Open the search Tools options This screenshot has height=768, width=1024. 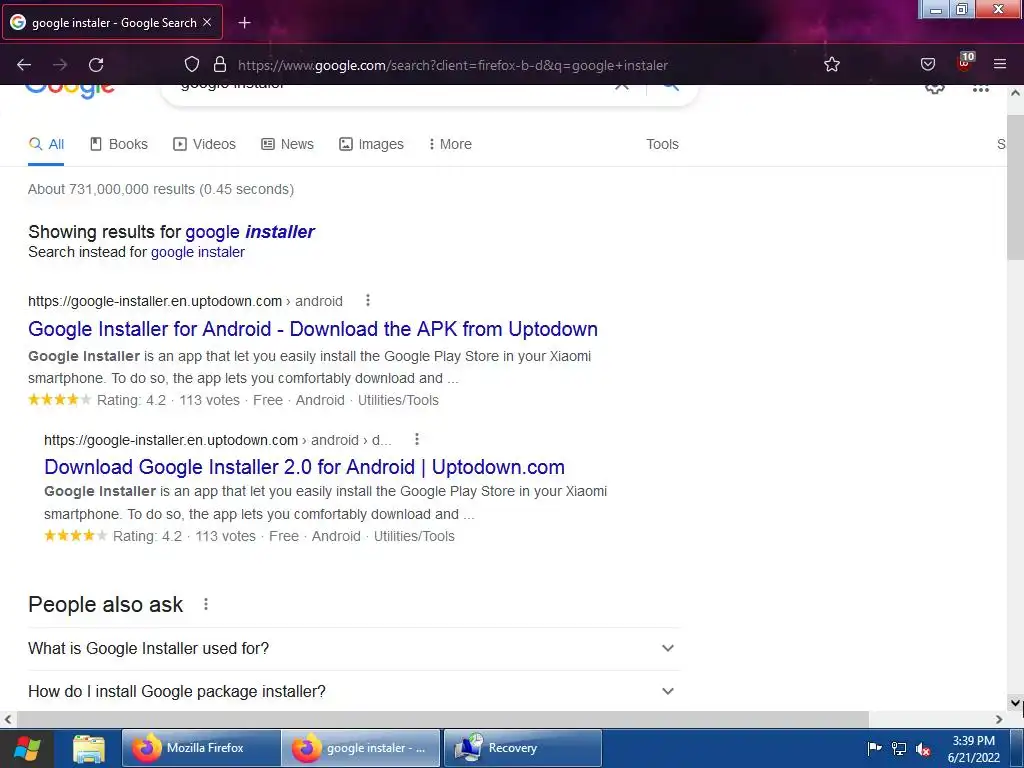point(662,144)
